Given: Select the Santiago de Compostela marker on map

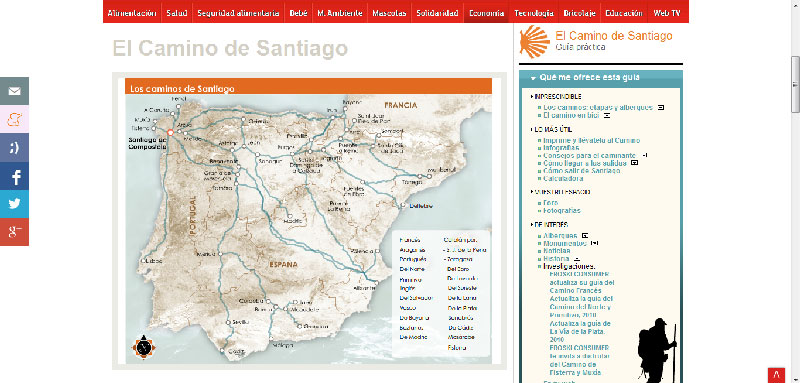Looking at the screenshot, I should click(170, 133).
